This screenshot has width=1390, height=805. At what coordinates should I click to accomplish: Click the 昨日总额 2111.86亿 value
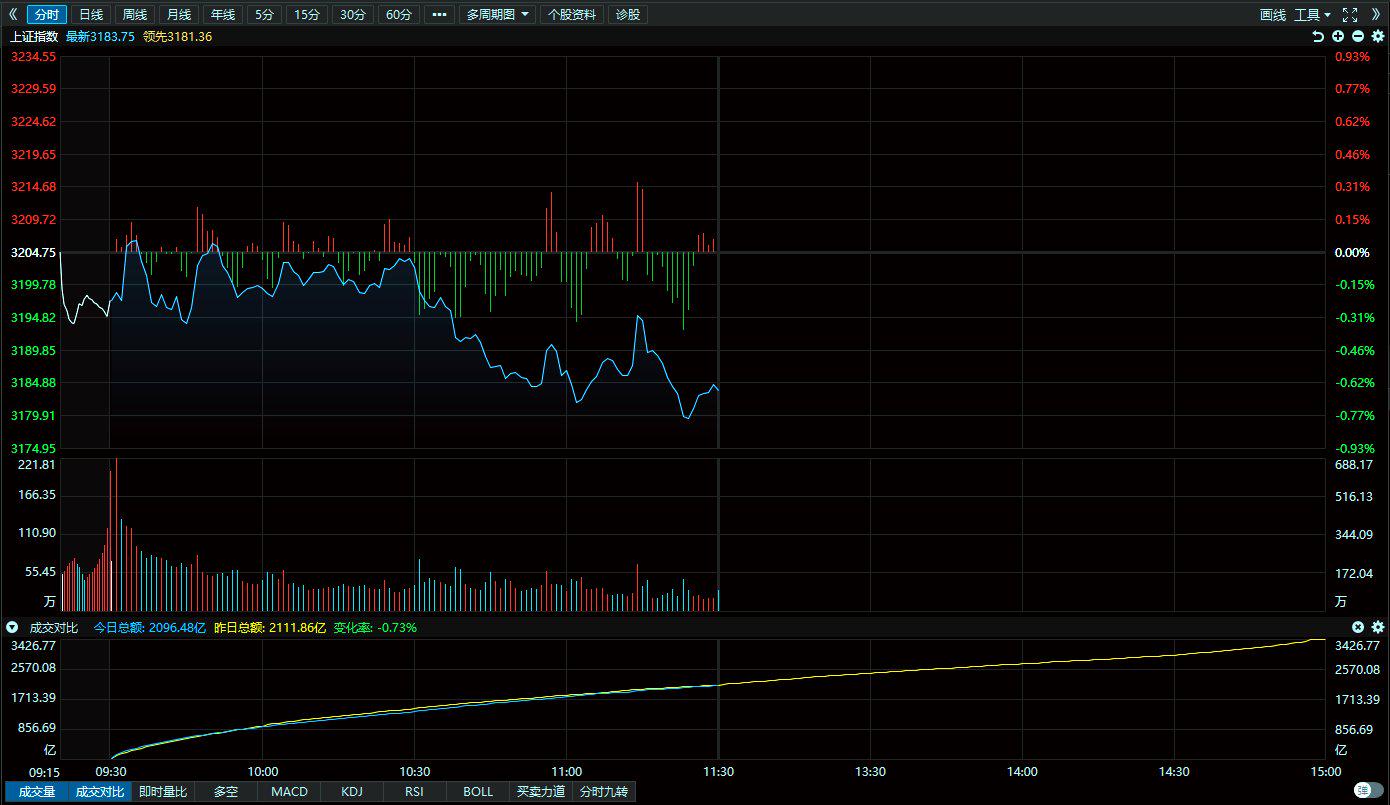point(270,627)
